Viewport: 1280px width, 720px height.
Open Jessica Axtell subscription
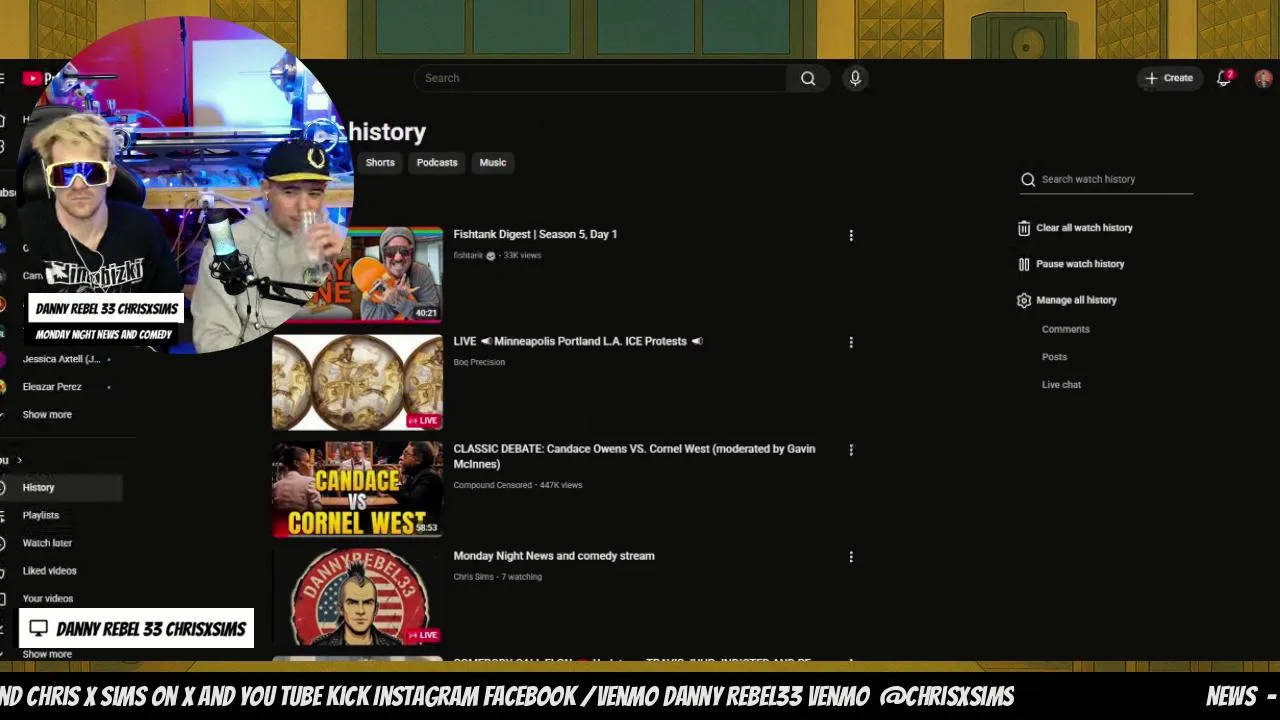click(x=61, y=359)
